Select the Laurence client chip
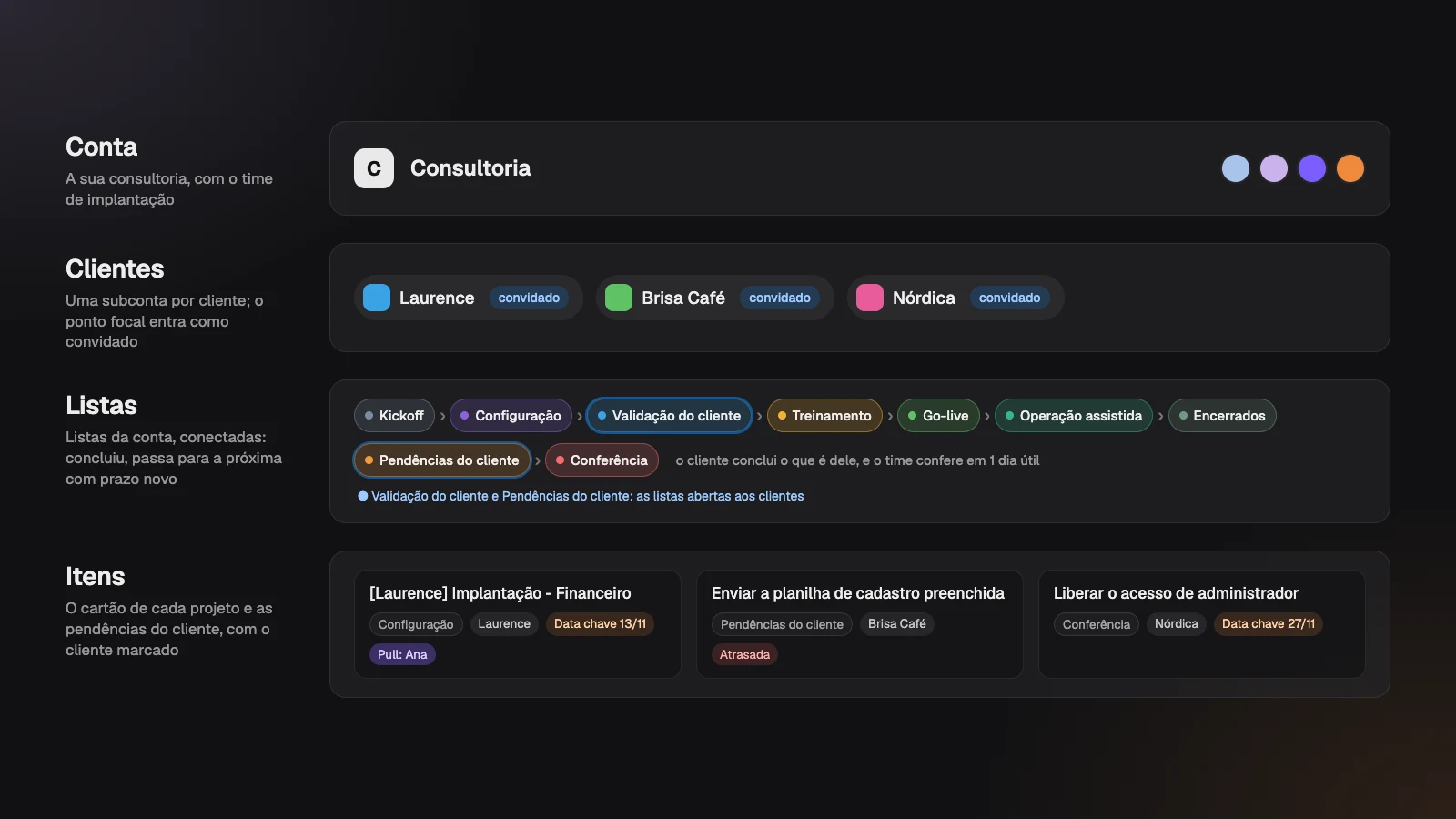 pos(468,298)
